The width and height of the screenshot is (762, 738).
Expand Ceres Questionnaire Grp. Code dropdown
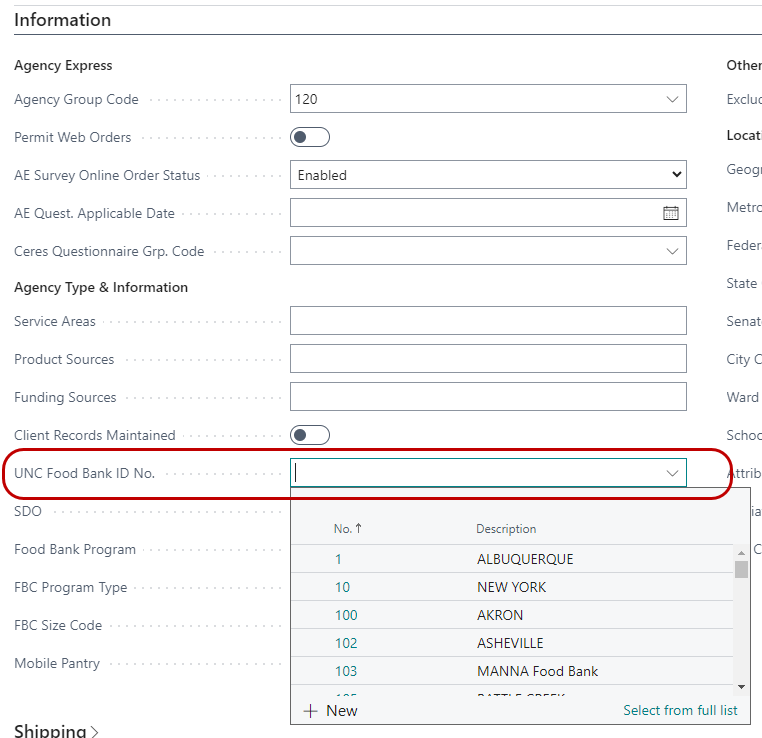pos(672,251)
